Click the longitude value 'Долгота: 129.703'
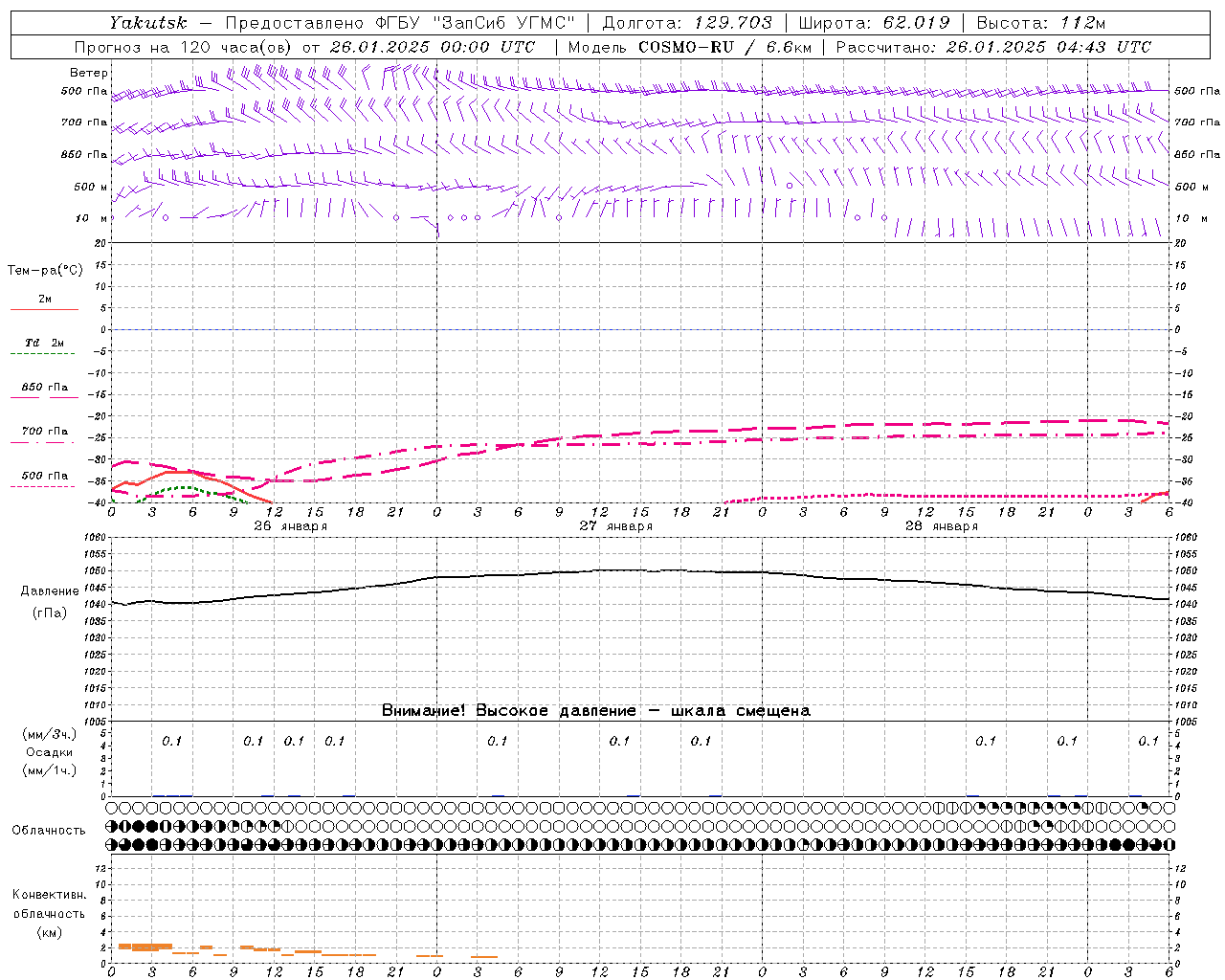1225x980 pixels. pos(685,23)
